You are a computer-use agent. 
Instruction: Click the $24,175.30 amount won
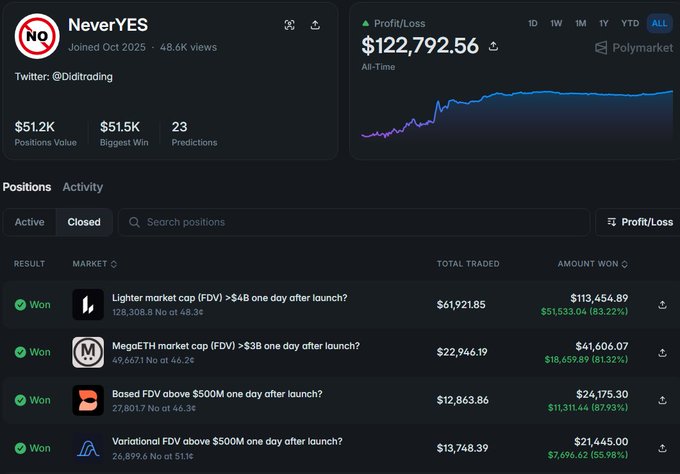pos(602,394)
